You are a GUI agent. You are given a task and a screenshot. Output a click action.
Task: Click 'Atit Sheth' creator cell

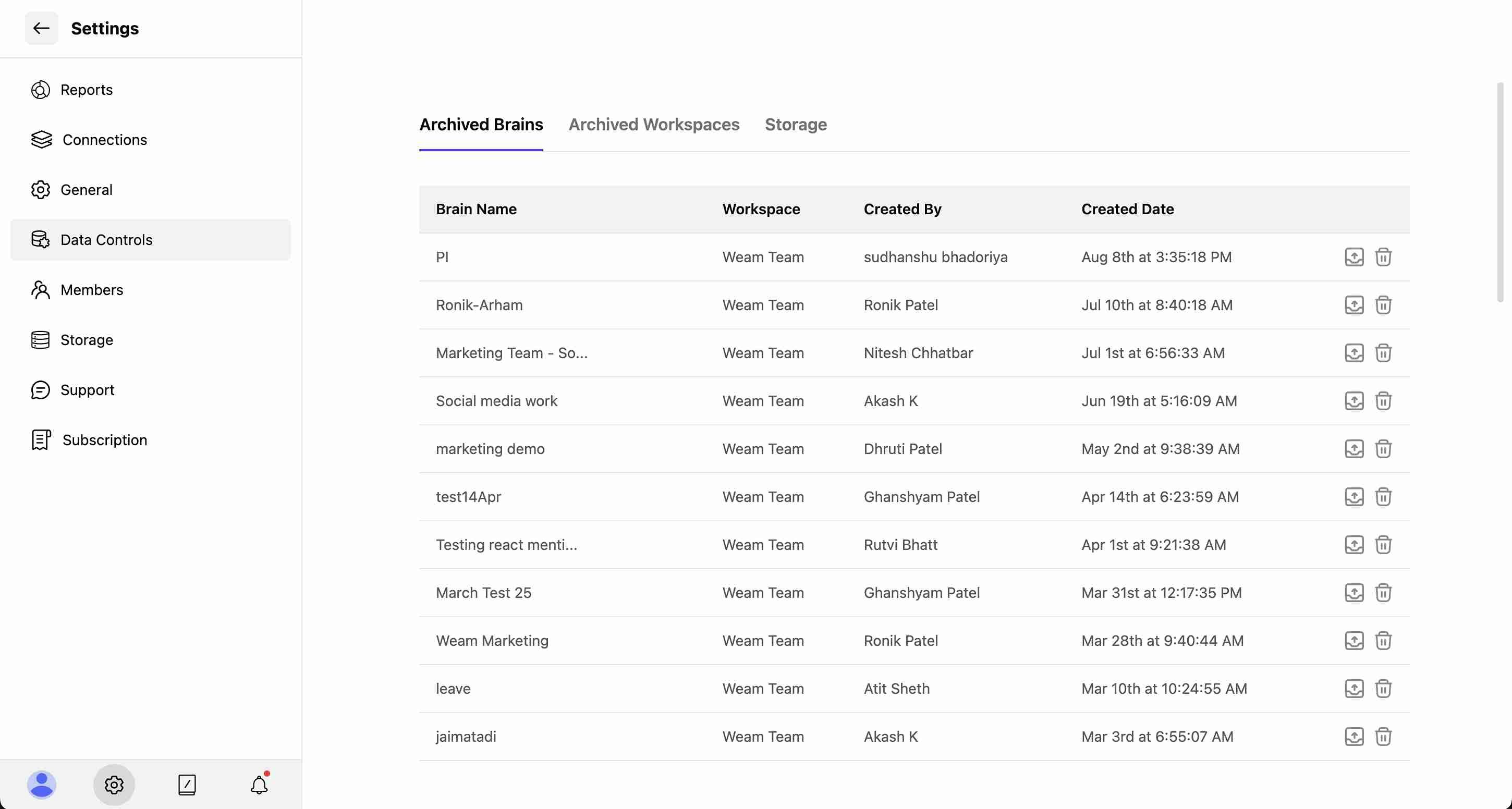pos(896,689)
